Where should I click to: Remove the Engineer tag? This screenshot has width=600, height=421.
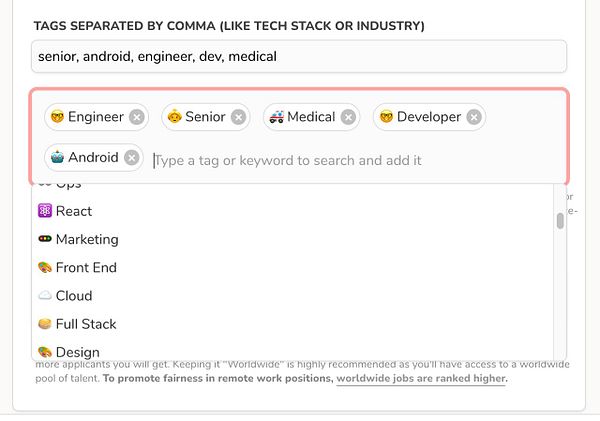point(137,117)
